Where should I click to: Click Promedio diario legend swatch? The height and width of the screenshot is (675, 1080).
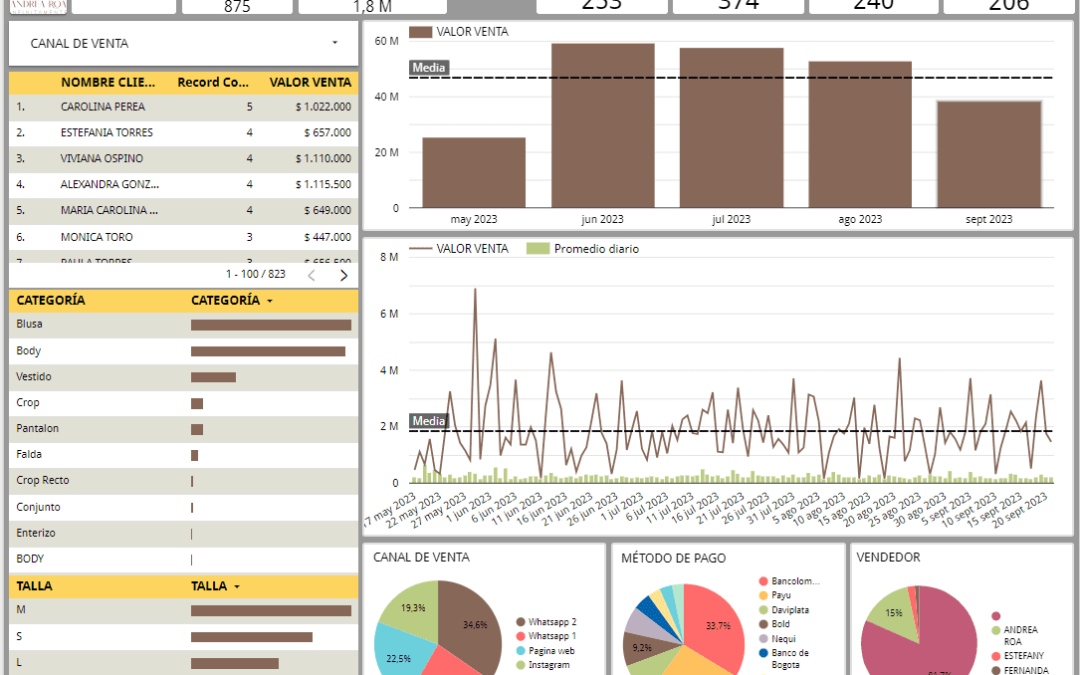click(x=539, y=249)
